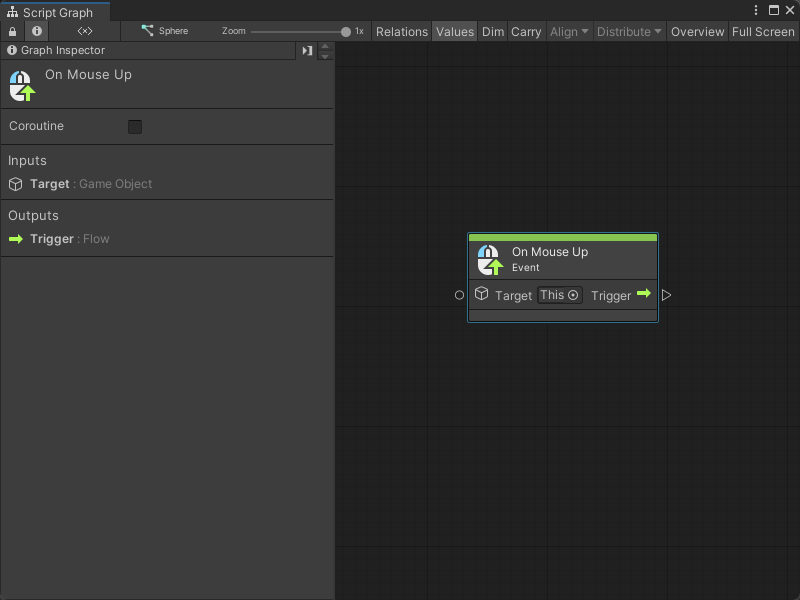
Task: Click the dock panel arrow in Graph Inspector
Action: coord(307,50)
